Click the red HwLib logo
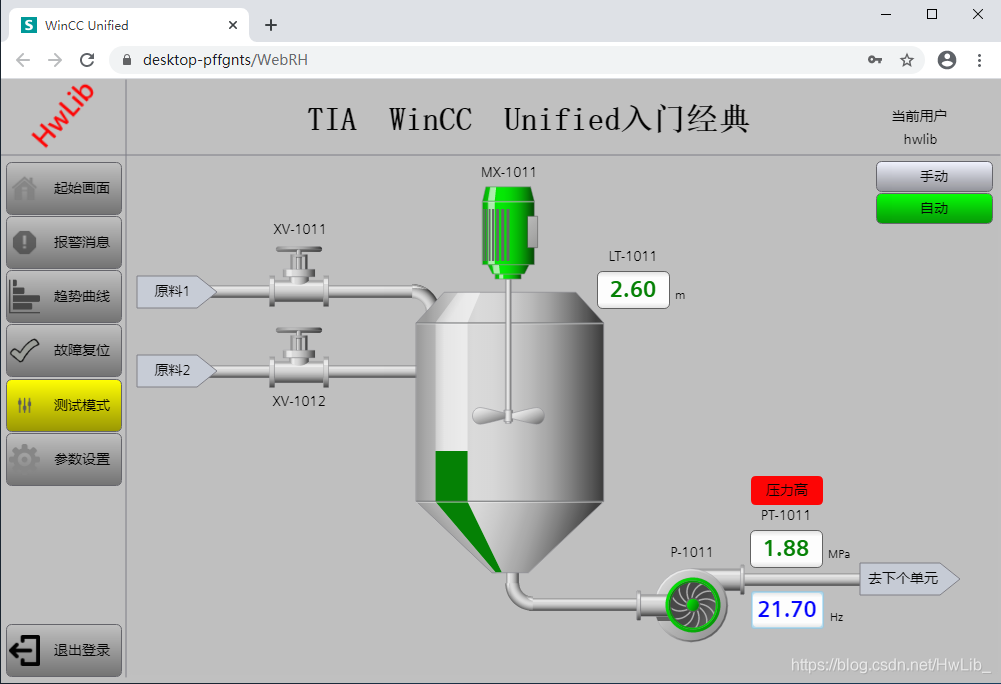This screenshot has height=684, width=1001. click(x=63, y=115)
